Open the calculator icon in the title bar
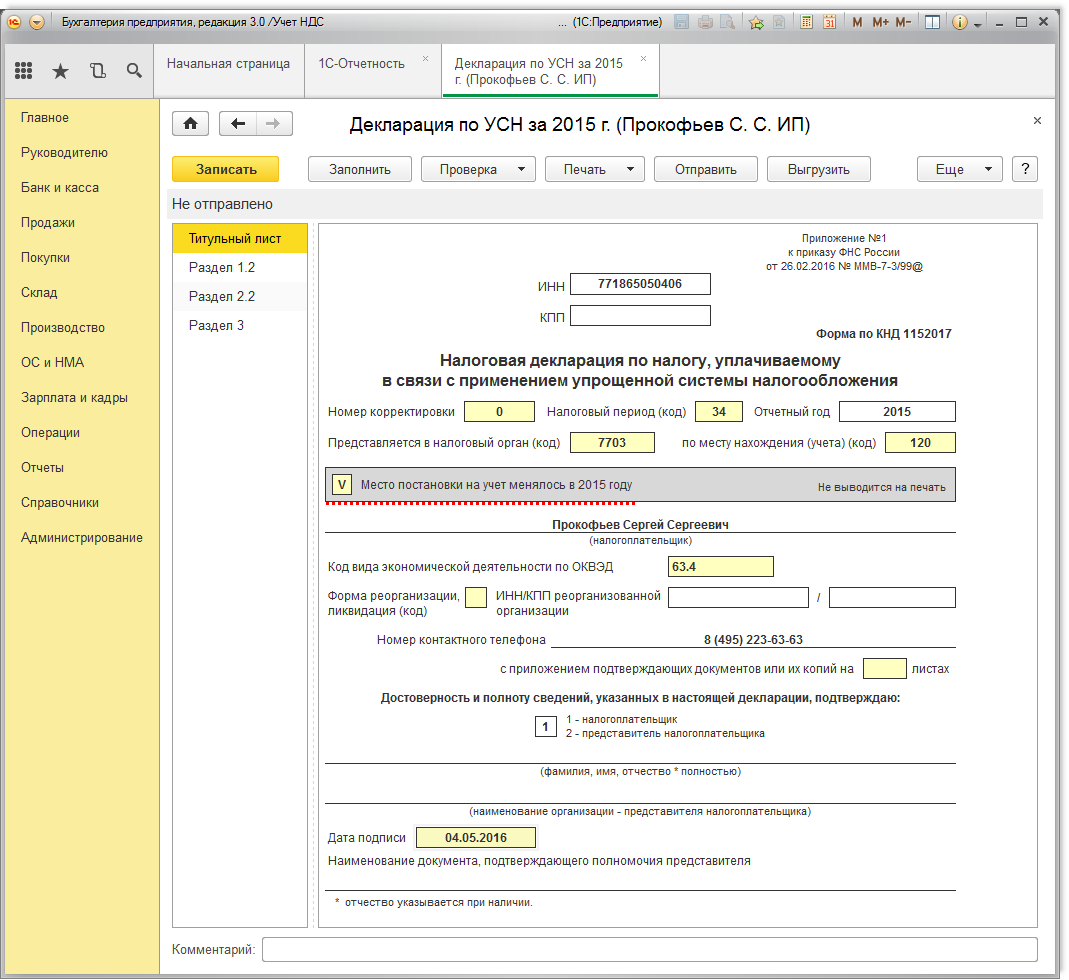 click(x=806, y=22)
